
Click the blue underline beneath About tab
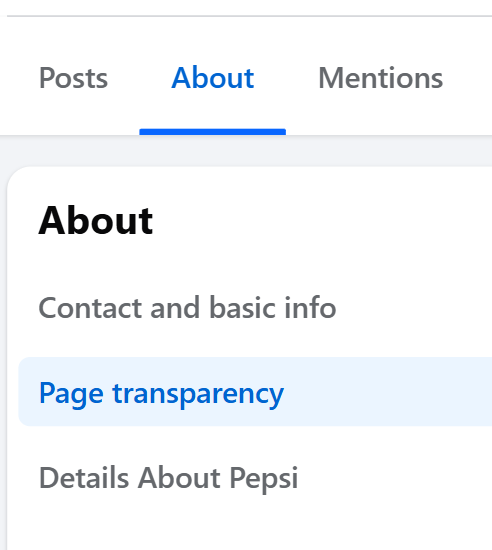213,132
